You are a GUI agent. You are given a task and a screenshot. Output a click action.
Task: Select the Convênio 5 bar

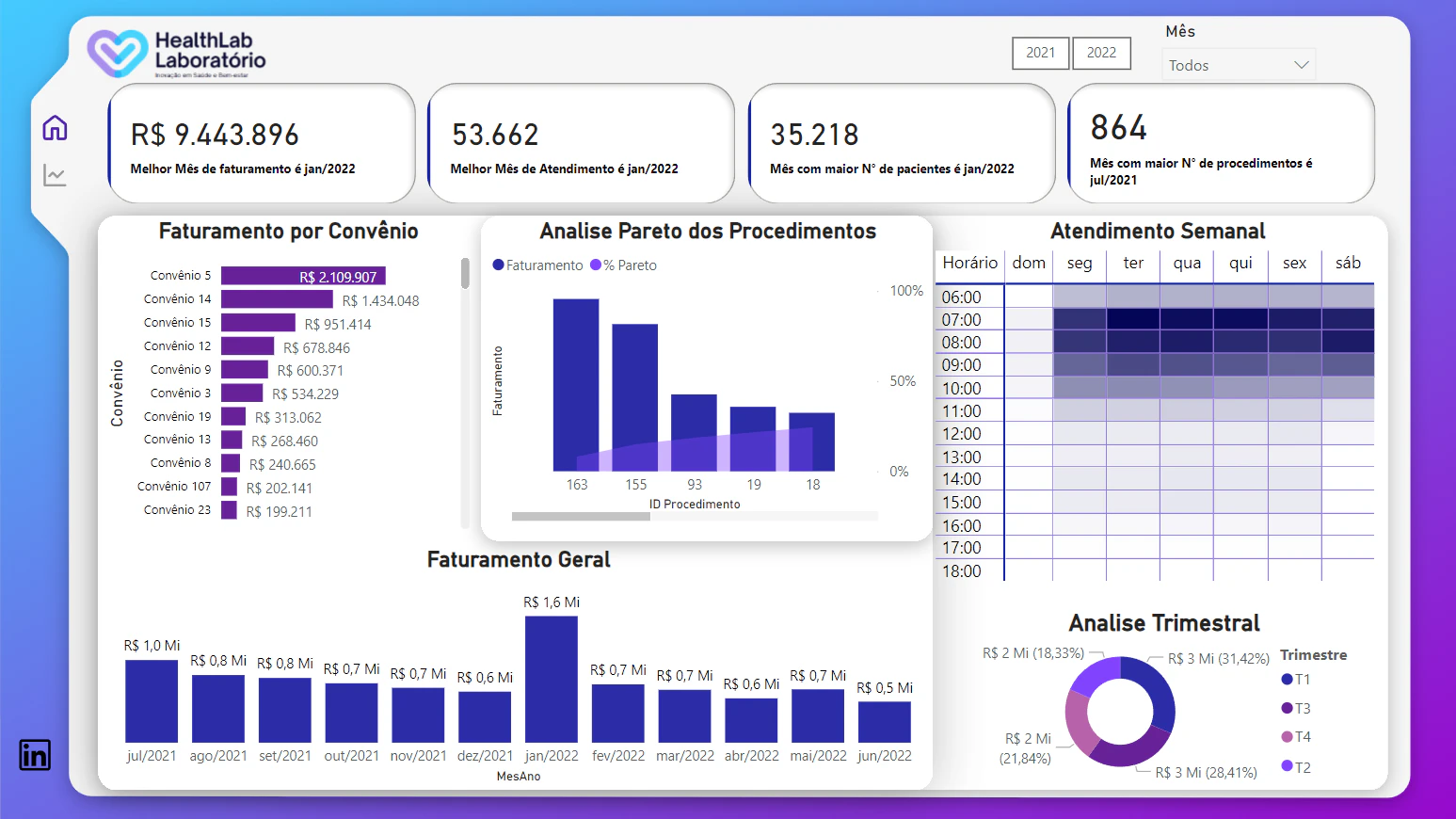point(303,276)
